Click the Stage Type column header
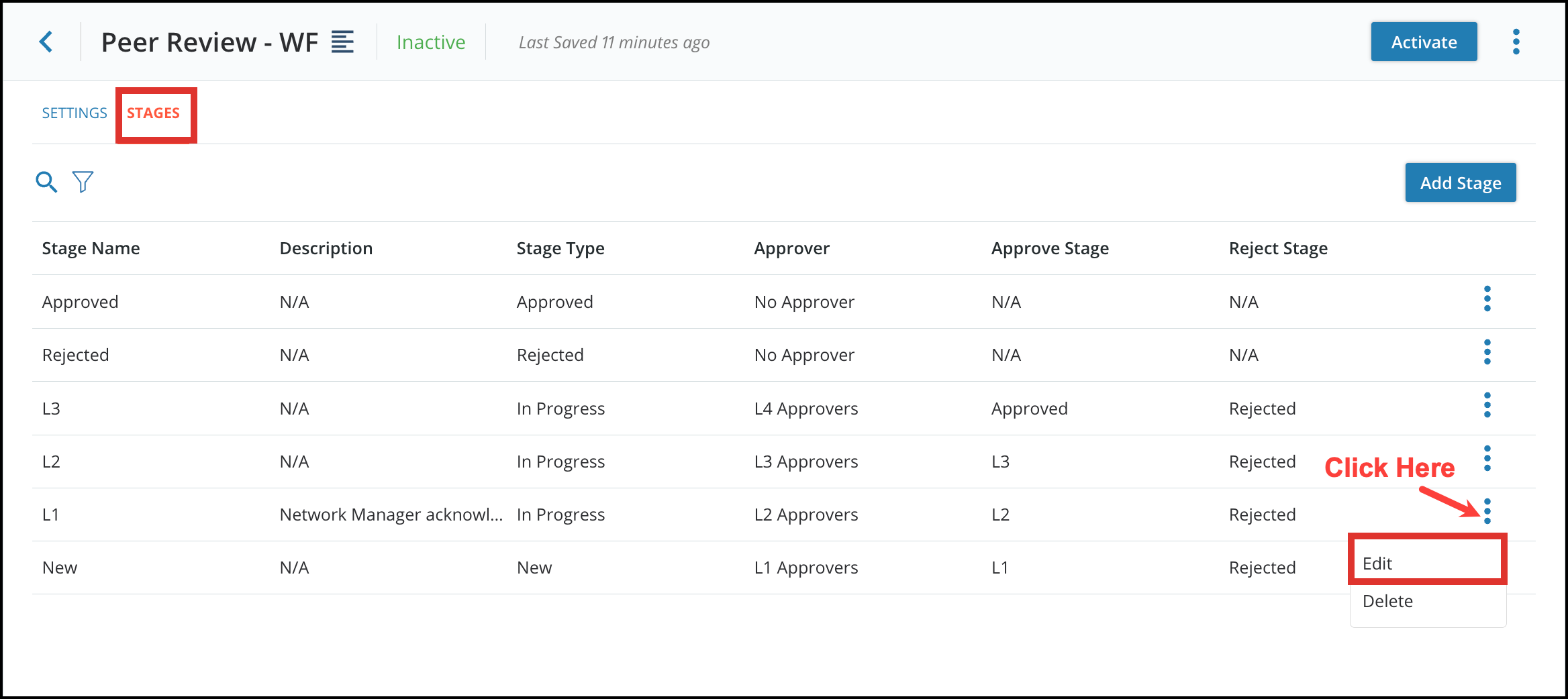The width and height of the screenshot is (1568, 699). tap(560, 248)
